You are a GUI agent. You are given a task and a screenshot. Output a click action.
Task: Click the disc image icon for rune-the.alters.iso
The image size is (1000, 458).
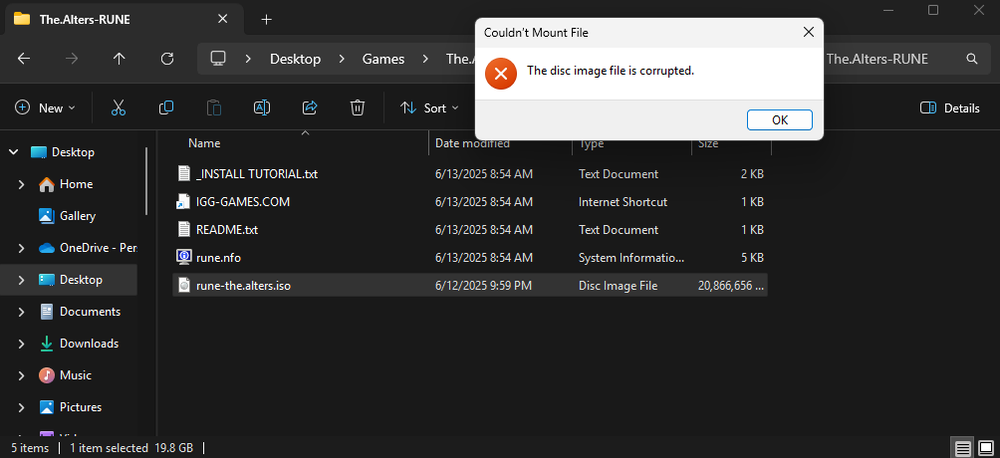point(184,286)
